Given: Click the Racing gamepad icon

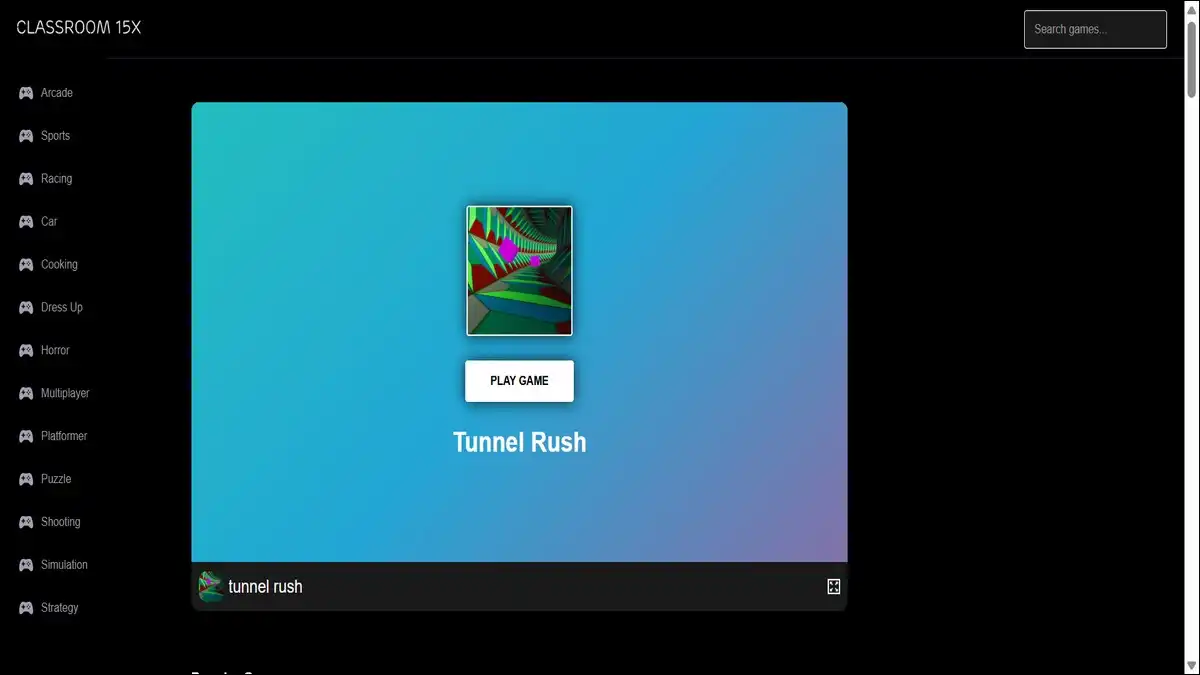Looking at the screenshot, I should (x=26, y=179).
